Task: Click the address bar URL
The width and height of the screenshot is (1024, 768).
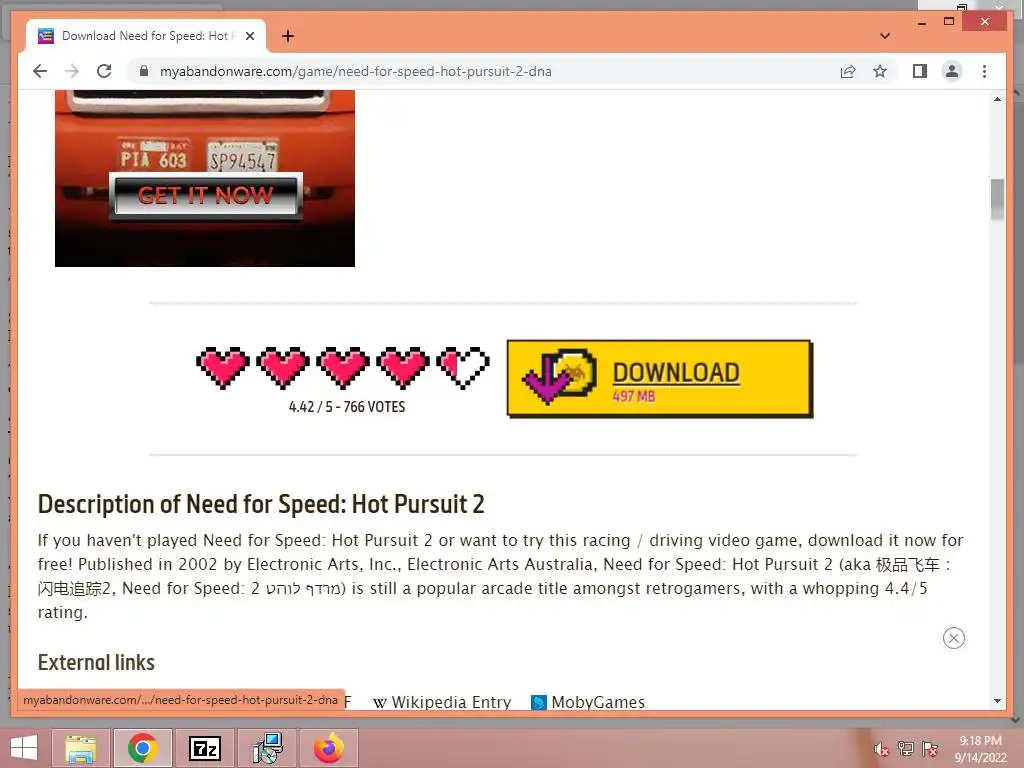Action: [x=356, y=71]
